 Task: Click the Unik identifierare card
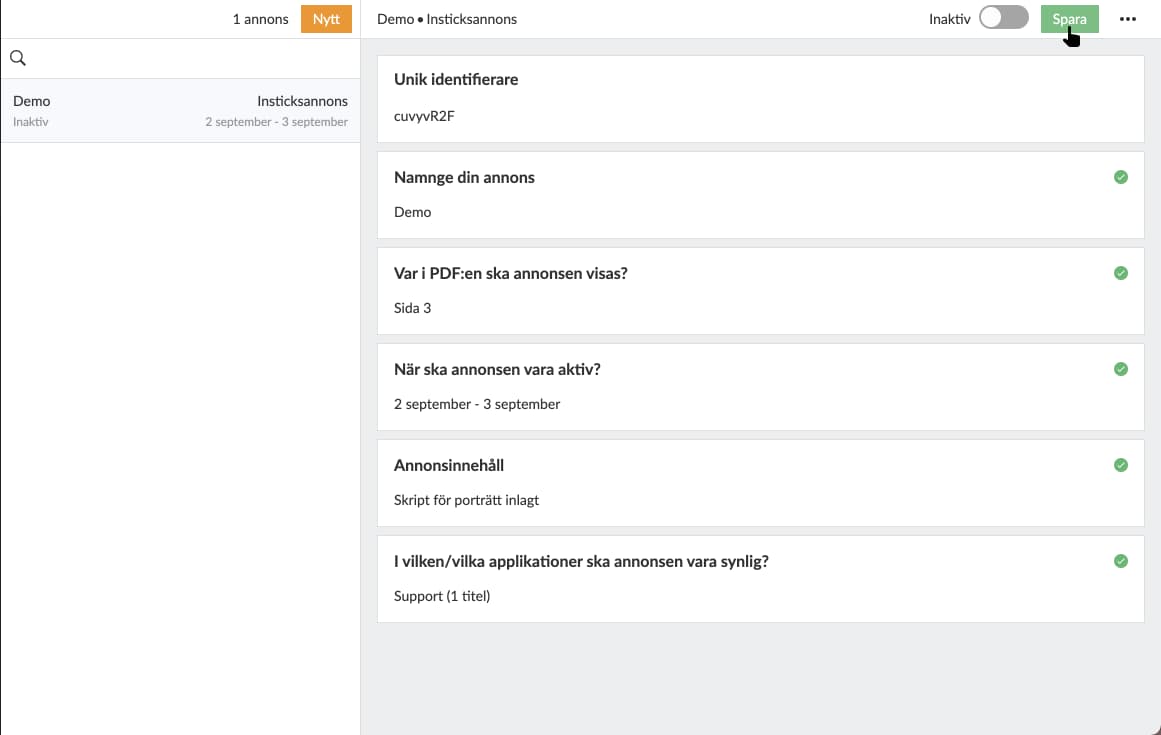click(760, 99)
